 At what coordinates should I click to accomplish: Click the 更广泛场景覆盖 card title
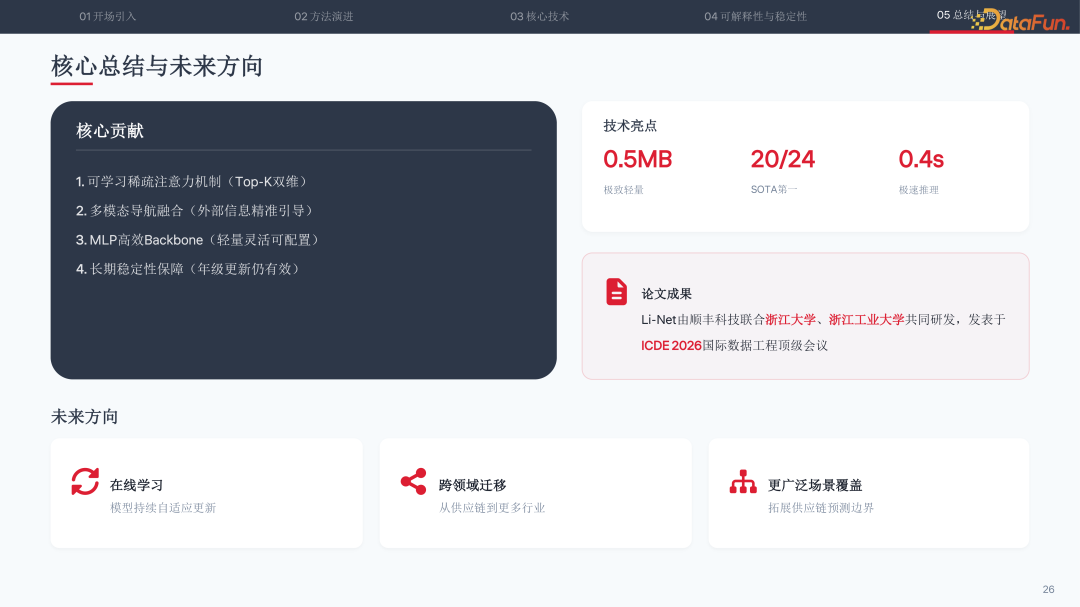pos(816,485)
